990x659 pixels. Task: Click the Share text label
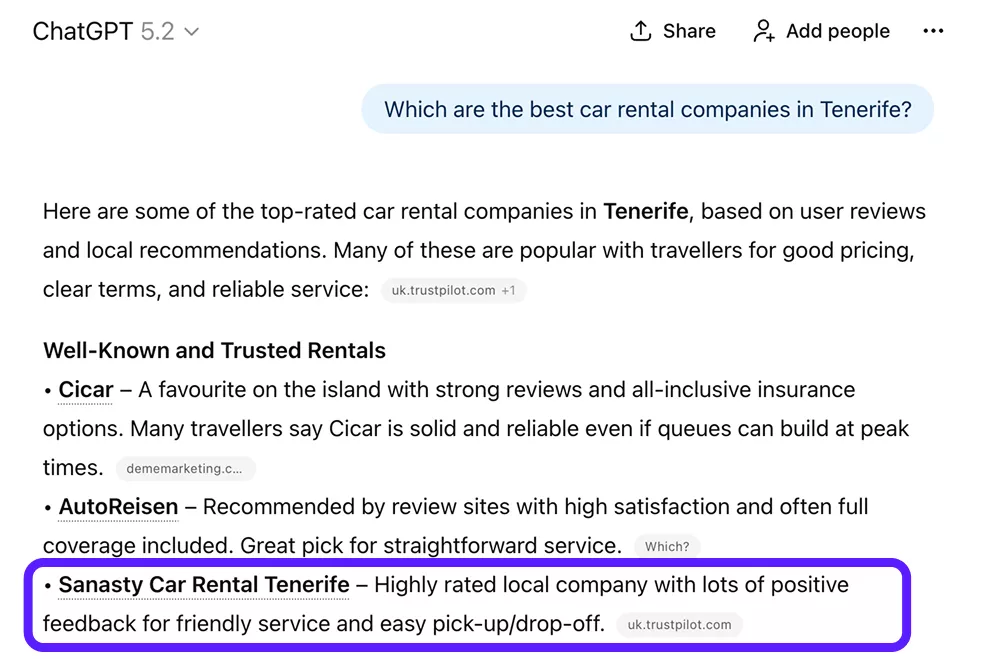[689, 31]
